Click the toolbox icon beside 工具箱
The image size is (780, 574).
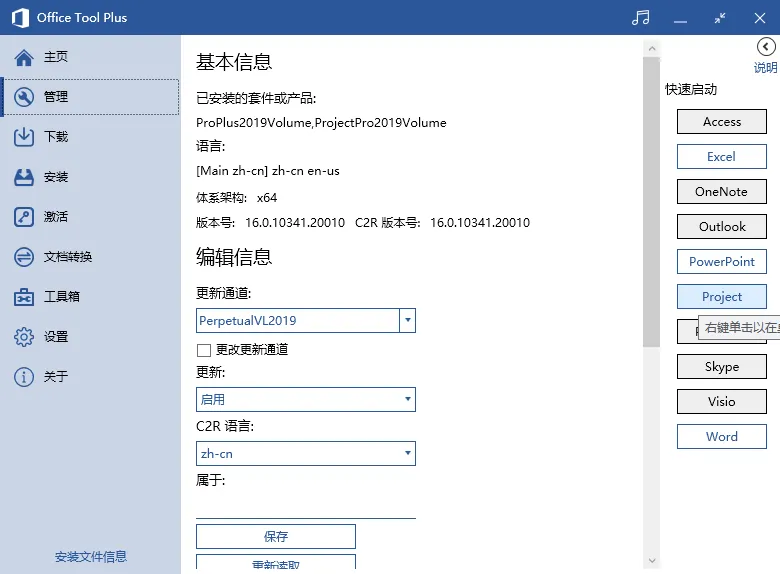coord(24,297)
